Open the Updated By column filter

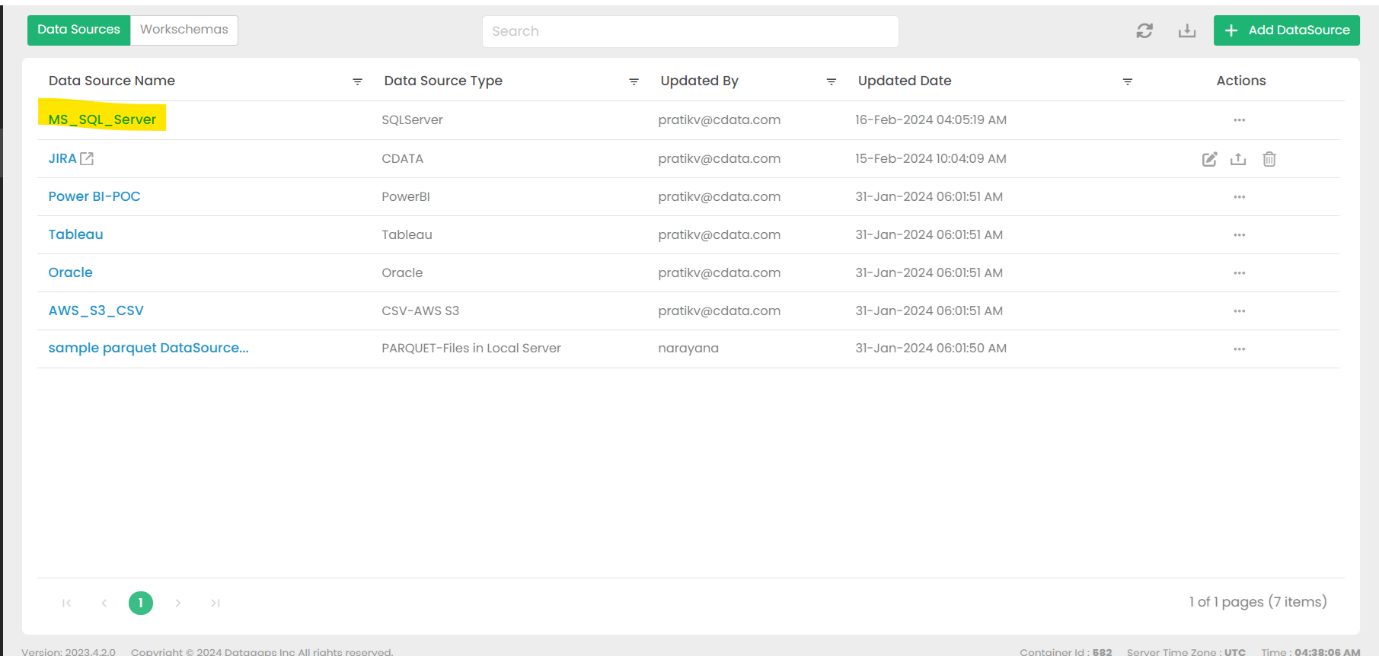831,82
